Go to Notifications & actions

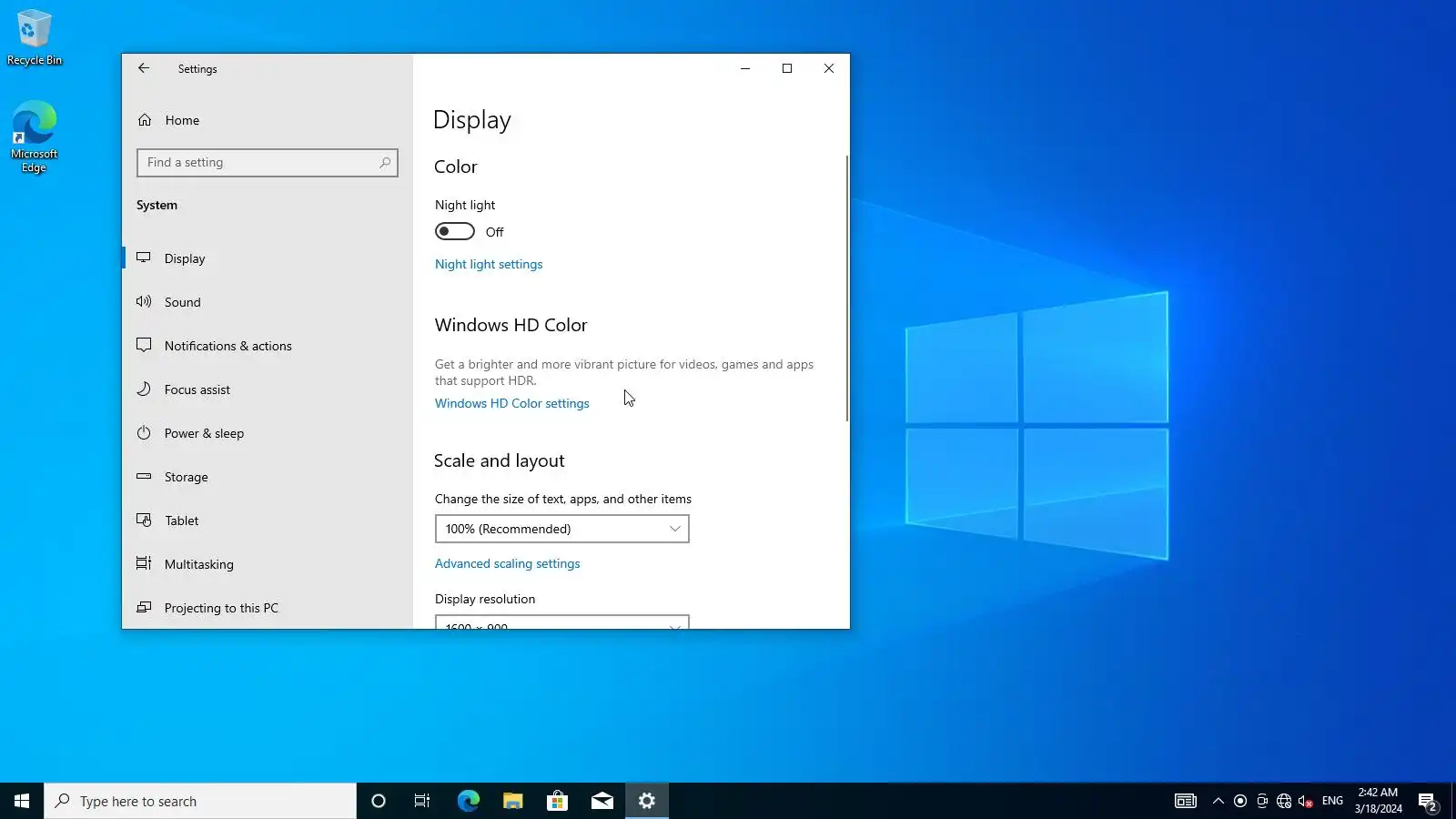point(268,346)
